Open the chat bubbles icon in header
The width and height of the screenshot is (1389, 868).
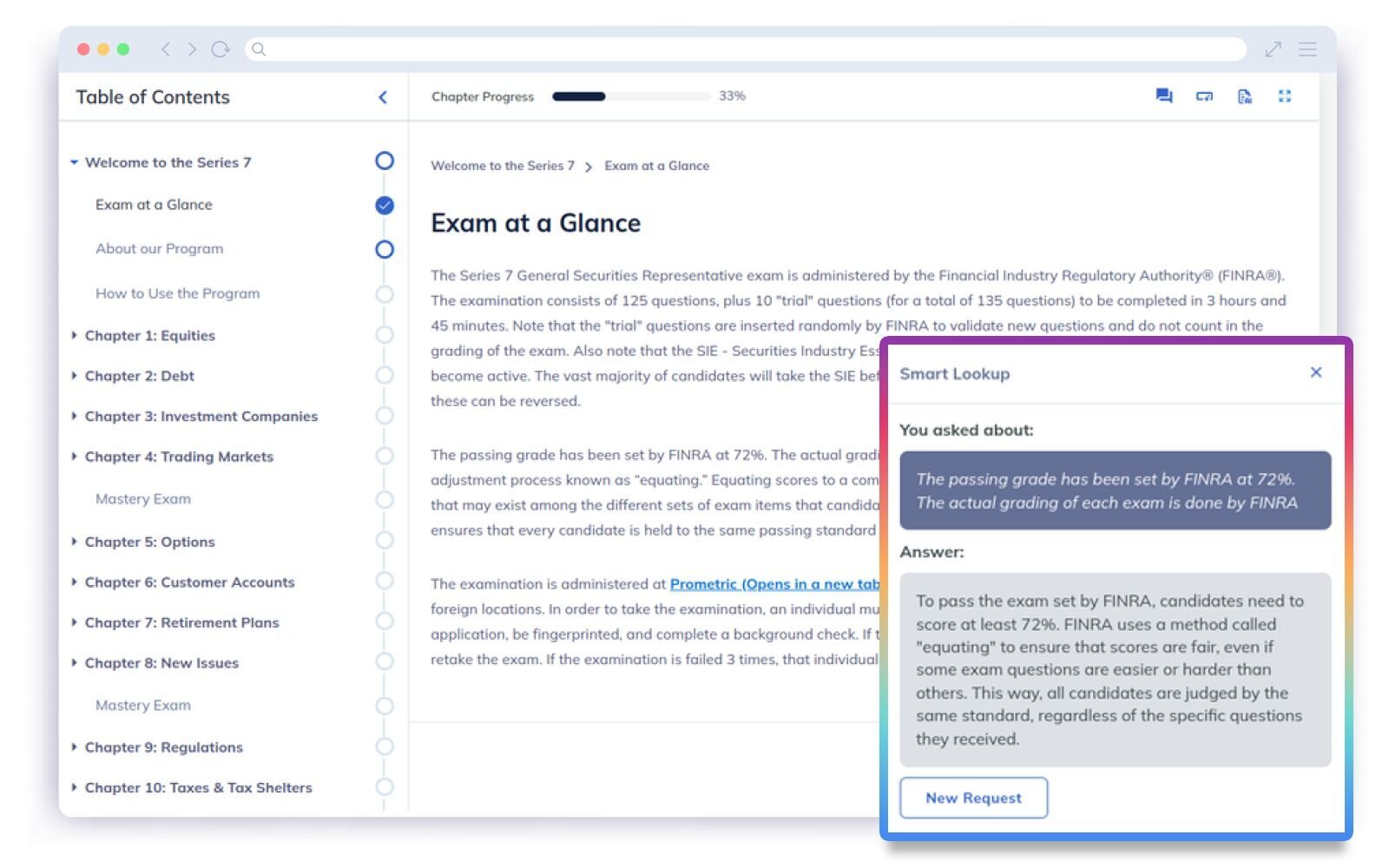coord(1163,96)
